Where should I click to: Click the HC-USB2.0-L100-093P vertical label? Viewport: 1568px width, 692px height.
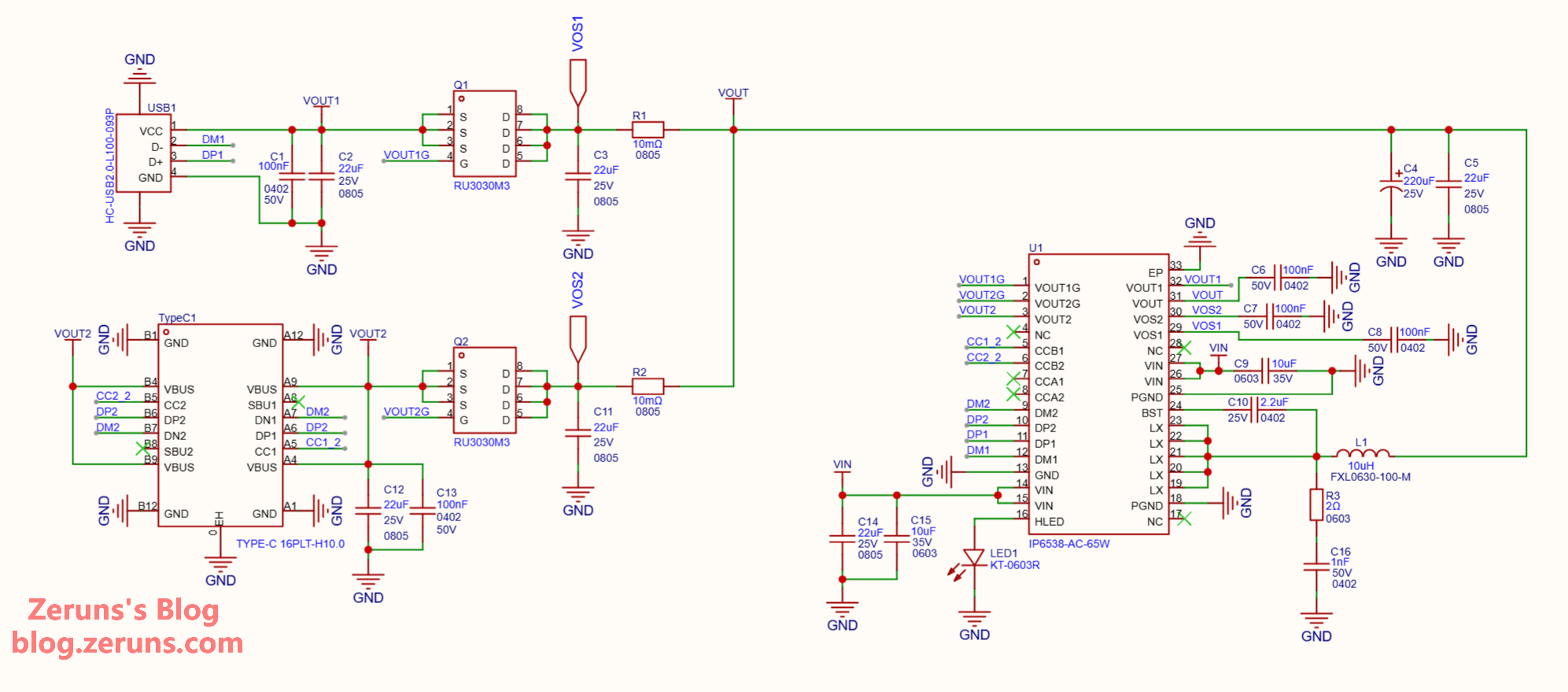pos(110,166)
